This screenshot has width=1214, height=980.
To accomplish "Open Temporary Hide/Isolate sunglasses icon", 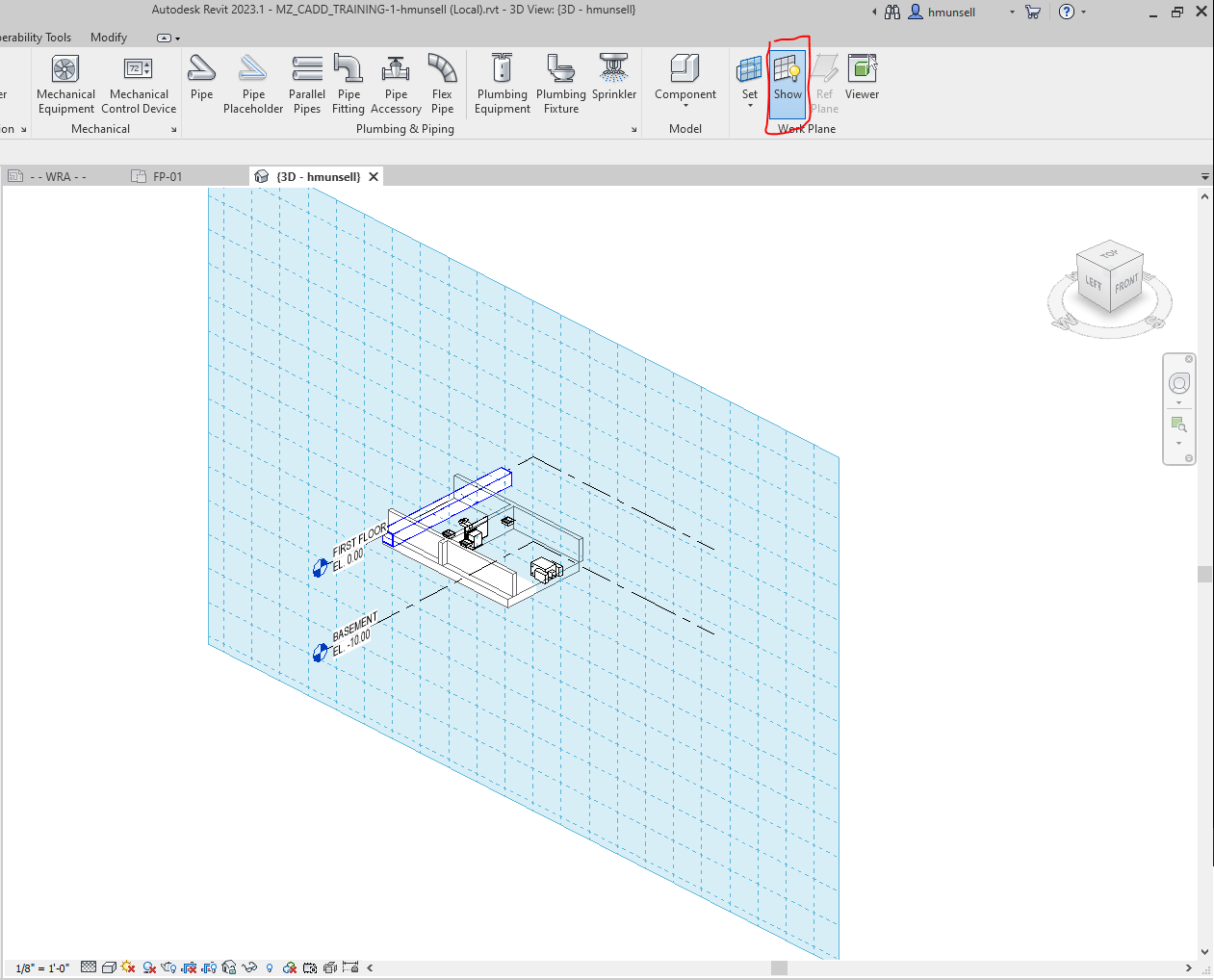I will click(249, 967).
